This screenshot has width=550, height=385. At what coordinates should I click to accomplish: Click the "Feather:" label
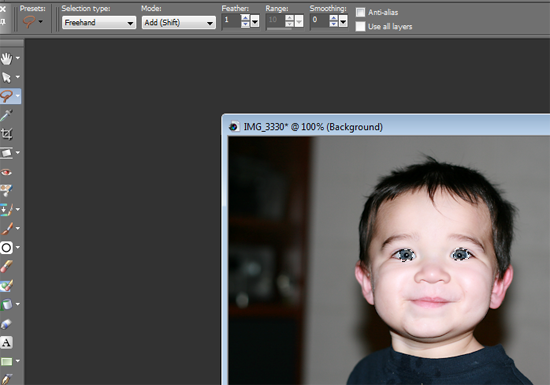235,8
